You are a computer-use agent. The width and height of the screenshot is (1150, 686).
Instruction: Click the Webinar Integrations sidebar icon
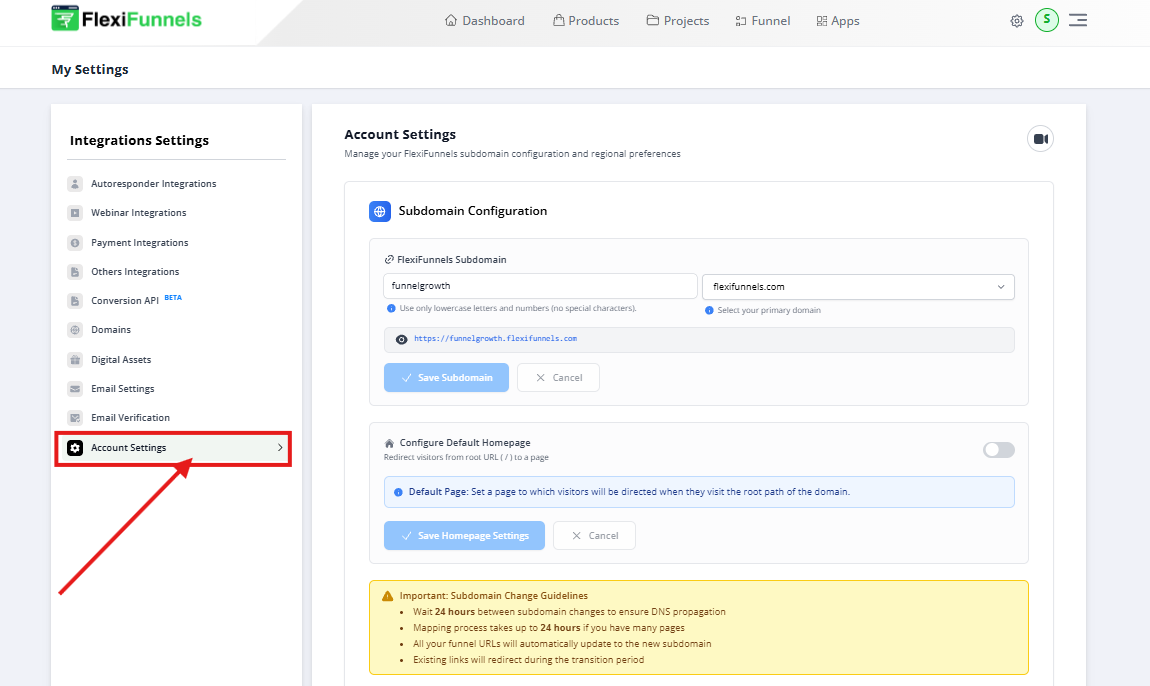tap(75, 213)
